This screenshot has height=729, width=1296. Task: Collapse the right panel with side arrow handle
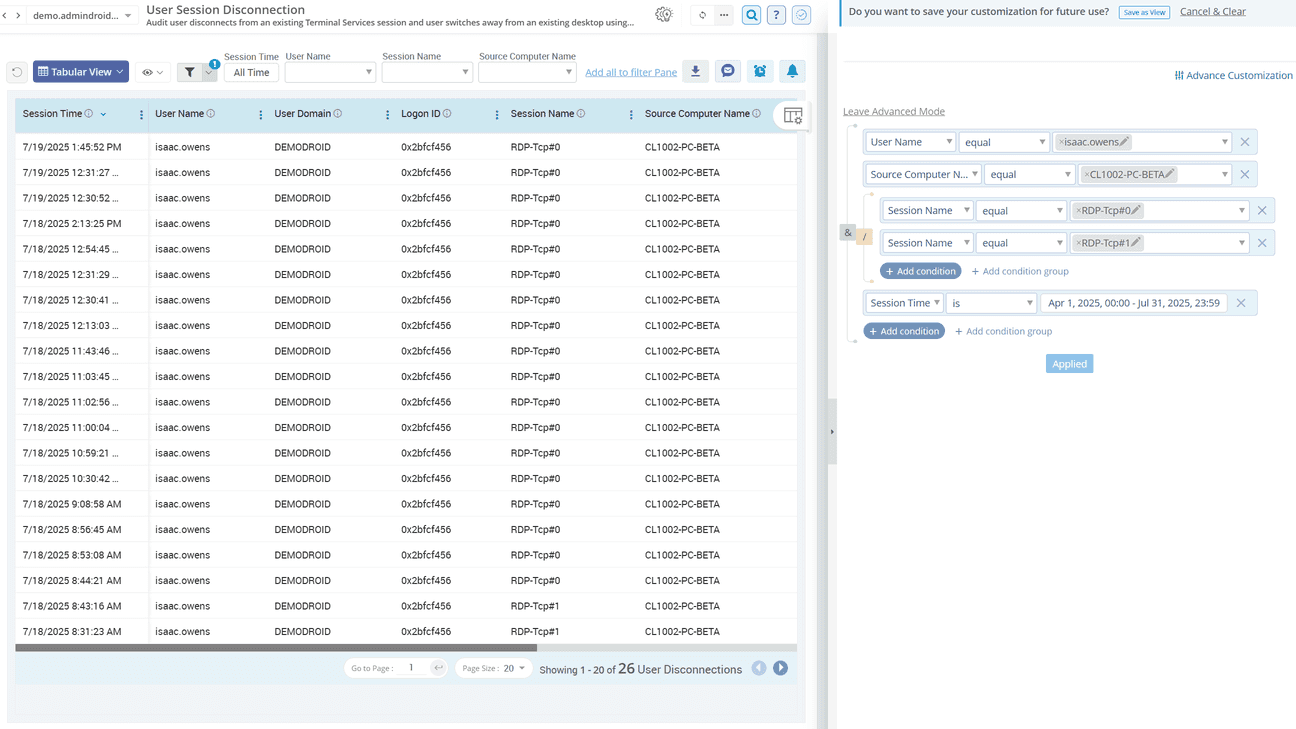(832, 432)
